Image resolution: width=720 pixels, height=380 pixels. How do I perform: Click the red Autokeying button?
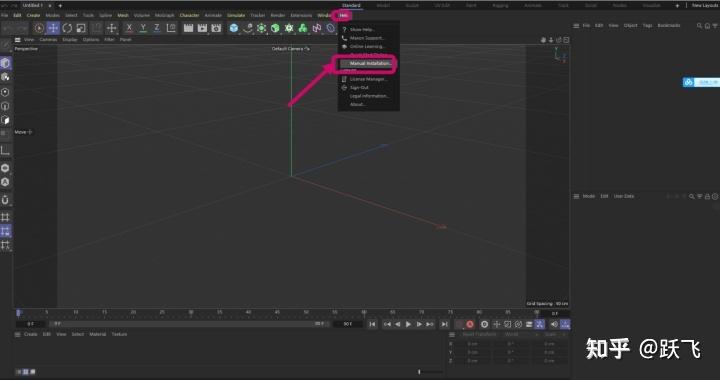[470, 324]
